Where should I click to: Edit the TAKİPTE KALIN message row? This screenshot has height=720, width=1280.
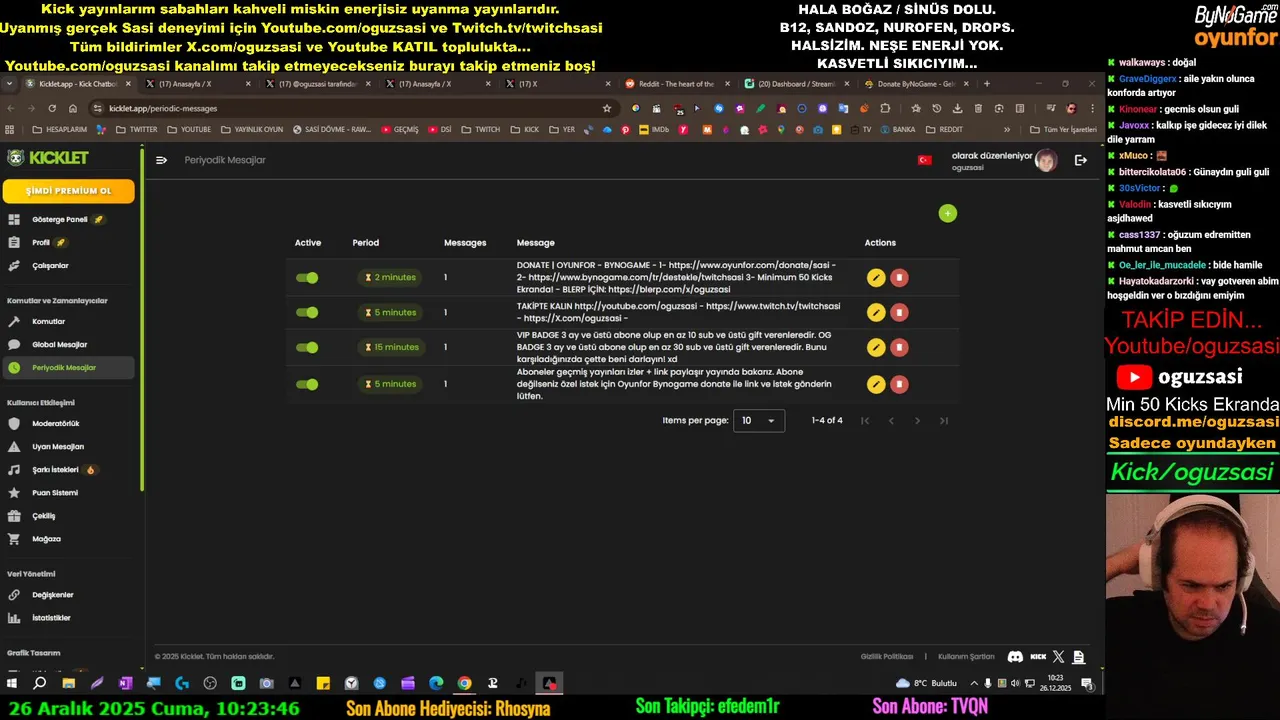[876, 313]
